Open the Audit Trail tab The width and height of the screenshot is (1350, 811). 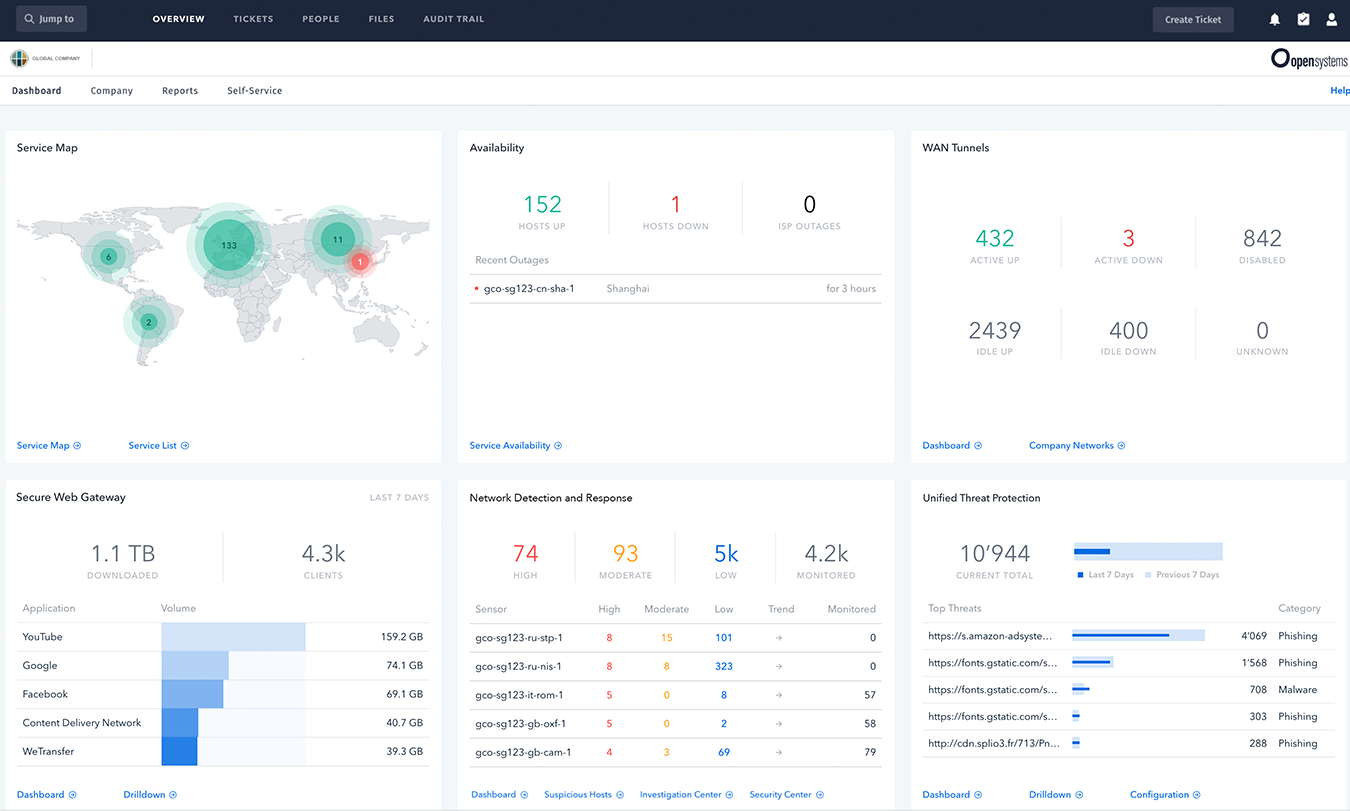453,19
